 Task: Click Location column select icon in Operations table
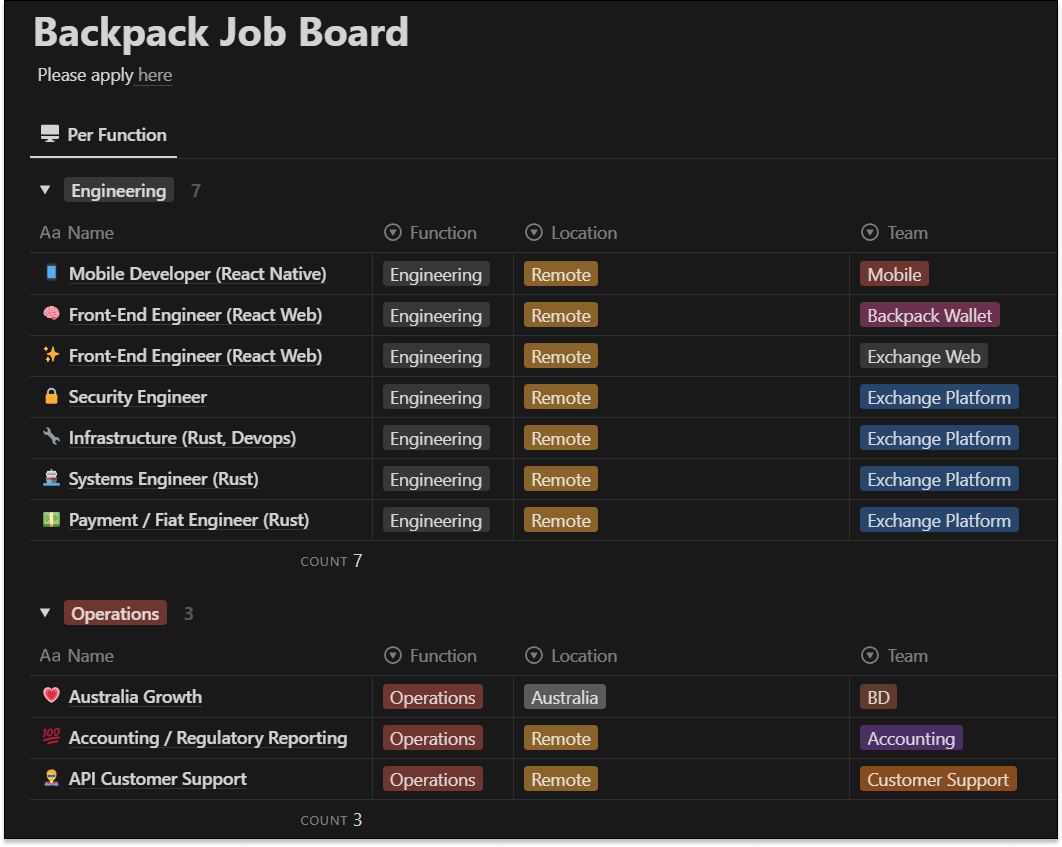[534, 655]
